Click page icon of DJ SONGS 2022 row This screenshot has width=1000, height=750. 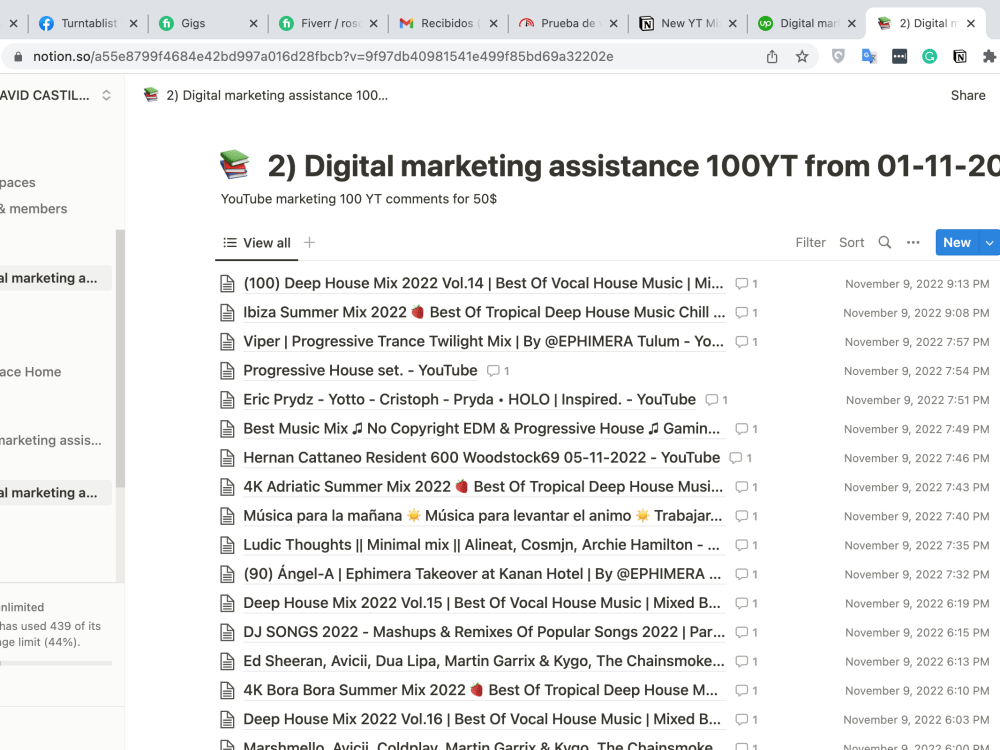[227, 632]
